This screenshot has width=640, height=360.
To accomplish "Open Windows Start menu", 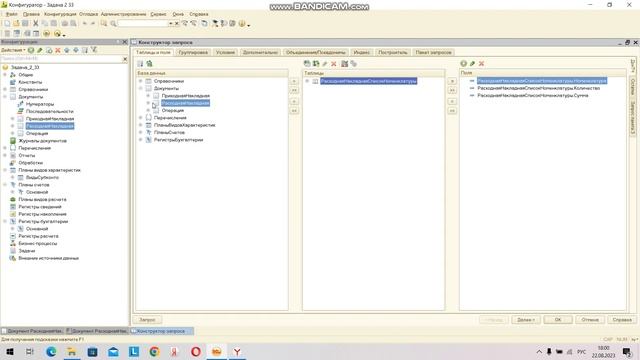I will [x=9, y=351].
